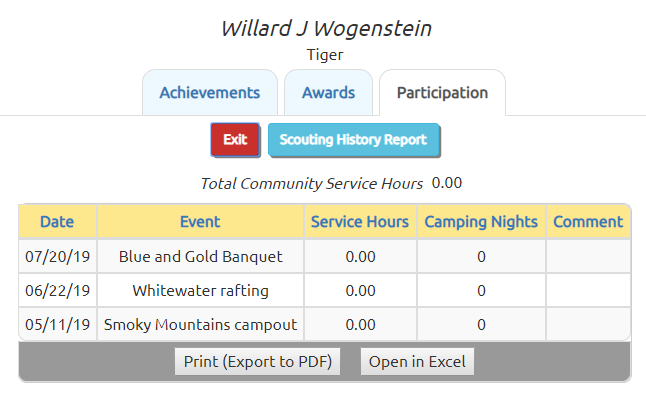Click the 05/11/19 date cell

tap(57, 324)
